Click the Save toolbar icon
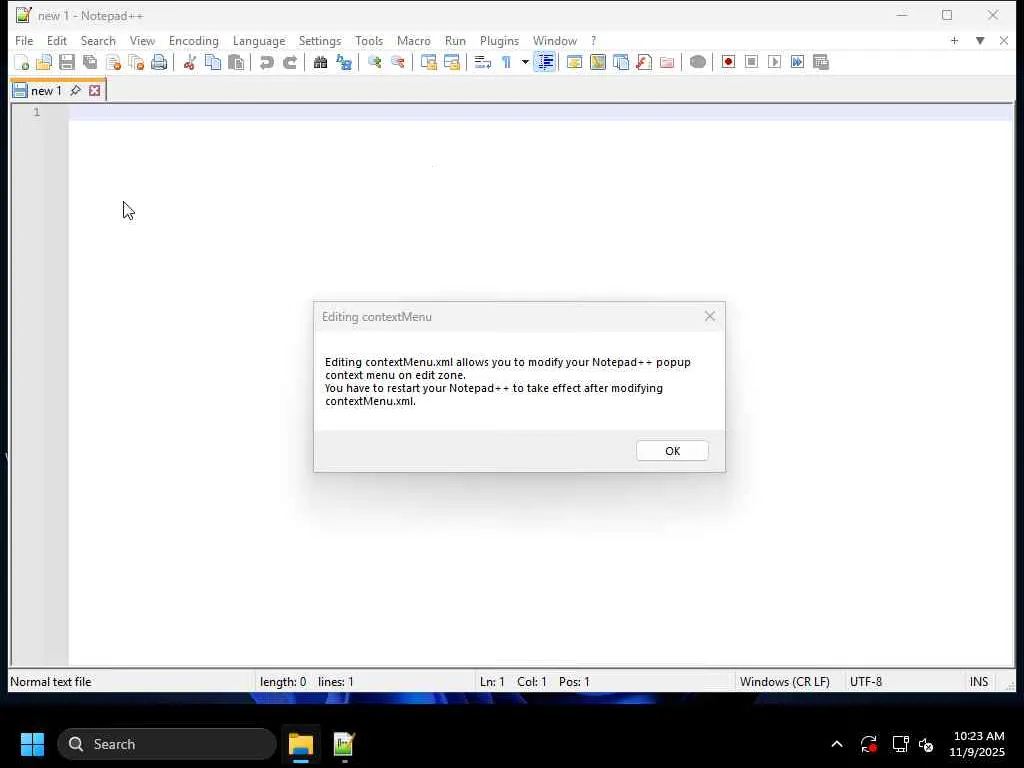The height and width of the screenshot is (768, 1024). click(67, 62)
